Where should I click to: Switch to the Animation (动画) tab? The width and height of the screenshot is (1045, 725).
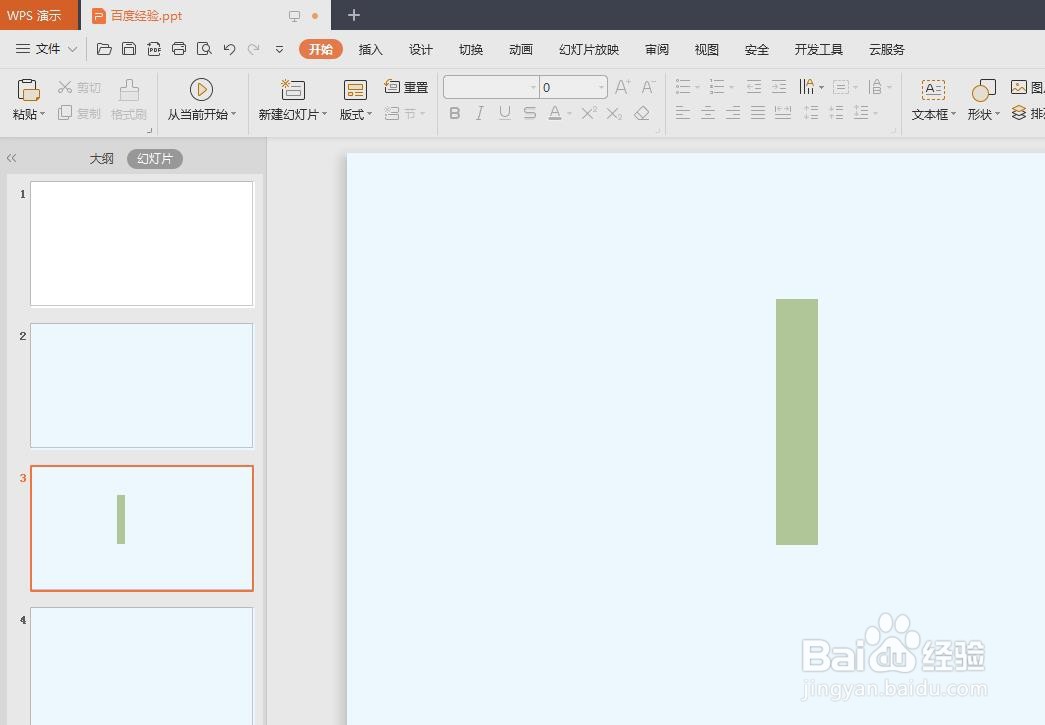[521, 49]
